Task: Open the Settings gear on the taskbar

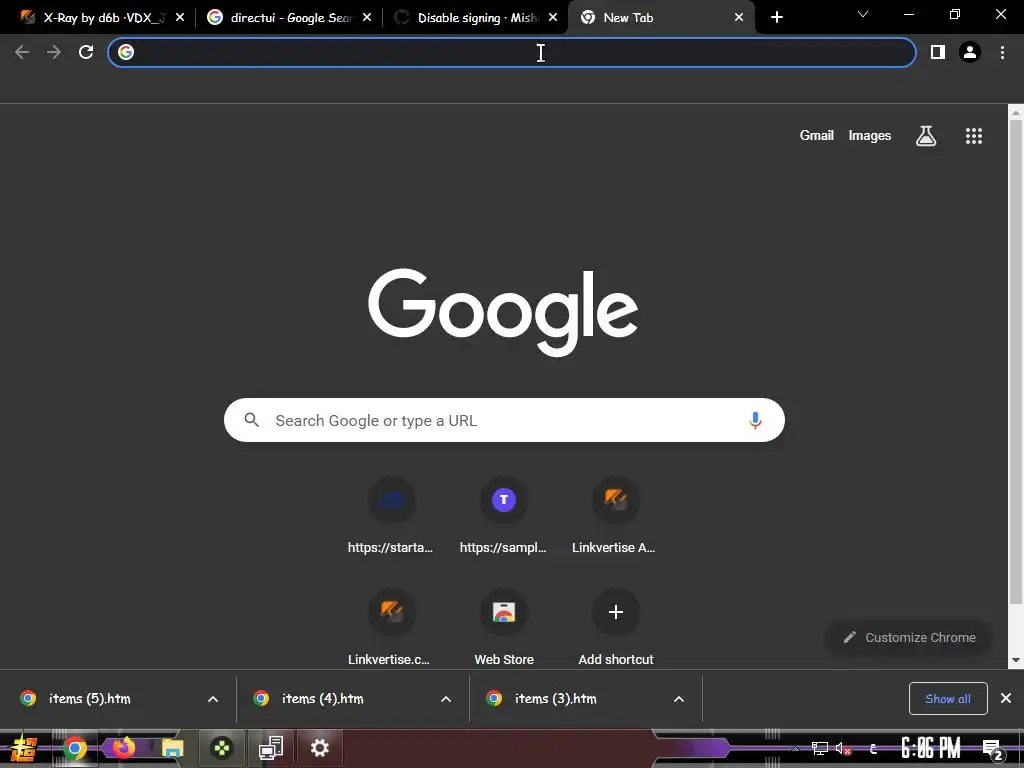Action: point(319,748)
